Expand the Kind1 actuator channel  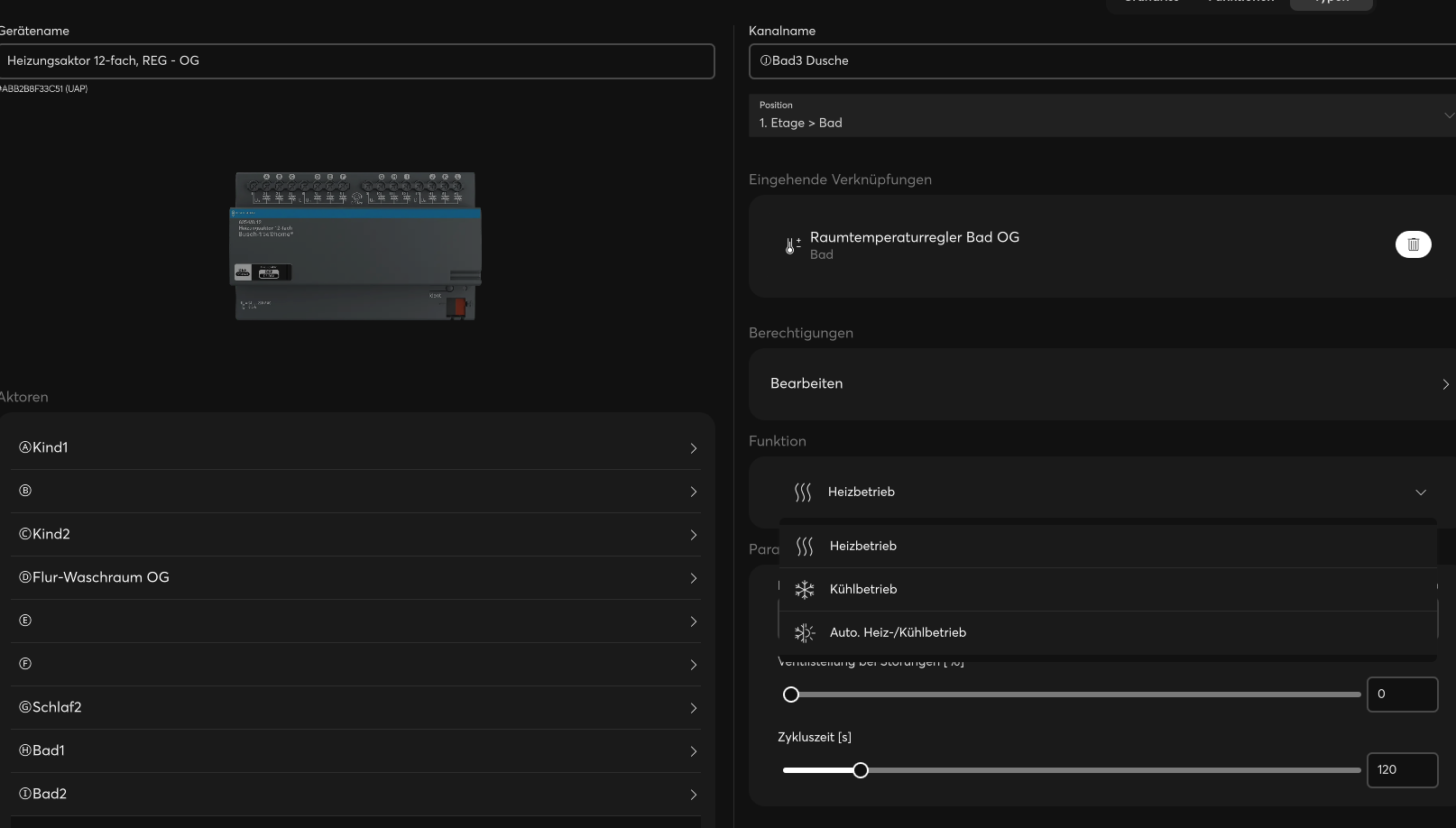coord(356,448)
